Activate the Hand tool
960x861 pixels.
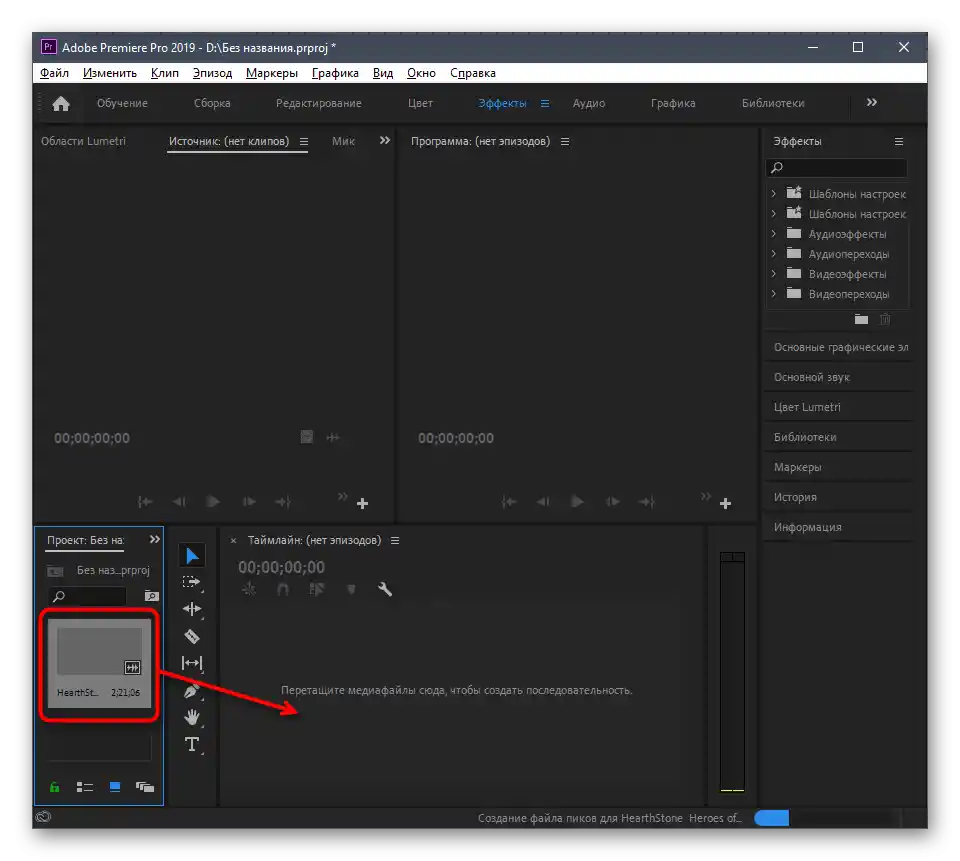[x=192, y=717]
